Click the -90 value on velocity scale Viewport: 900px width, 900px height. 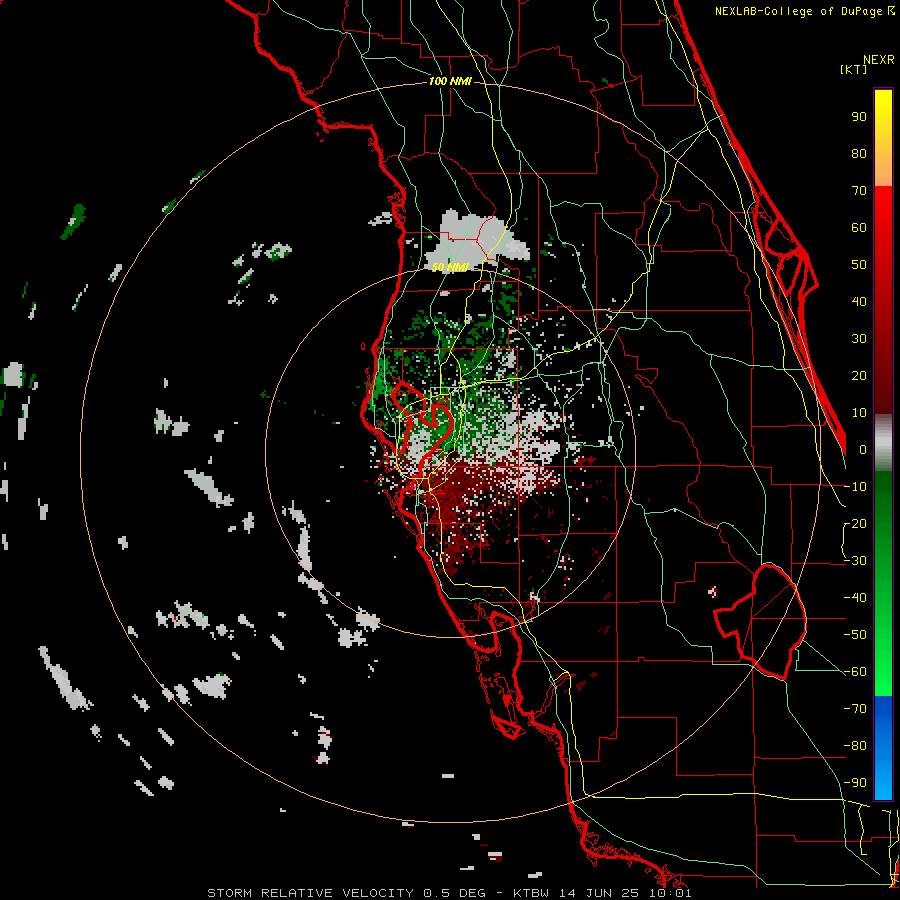(855, 783)
